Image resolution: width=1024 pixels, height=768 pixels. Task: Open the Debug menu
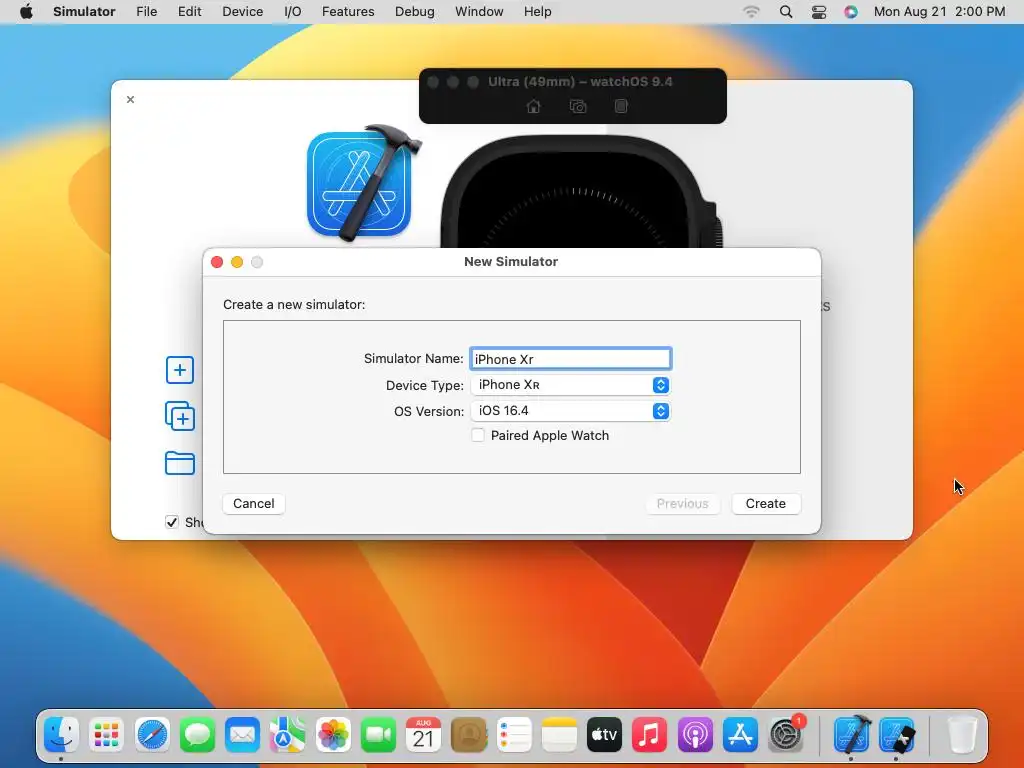point(415,12)
